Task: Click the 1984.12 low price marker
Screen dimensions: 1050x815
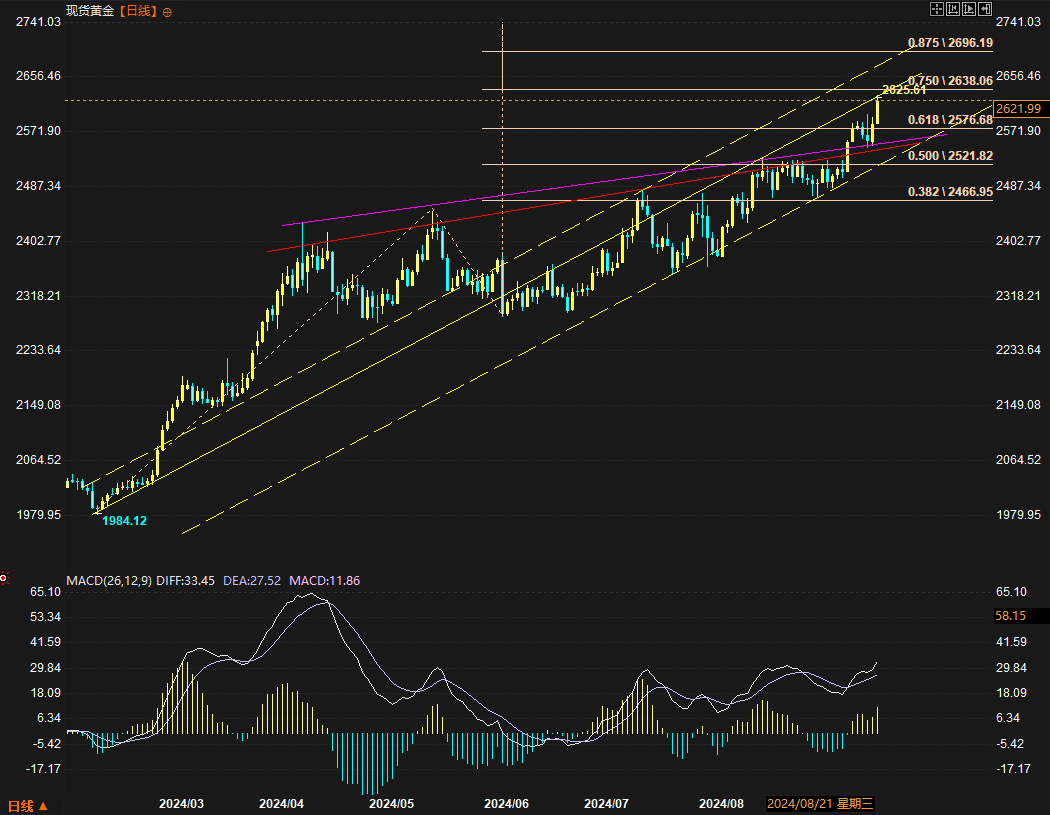Action: (125, 521)
